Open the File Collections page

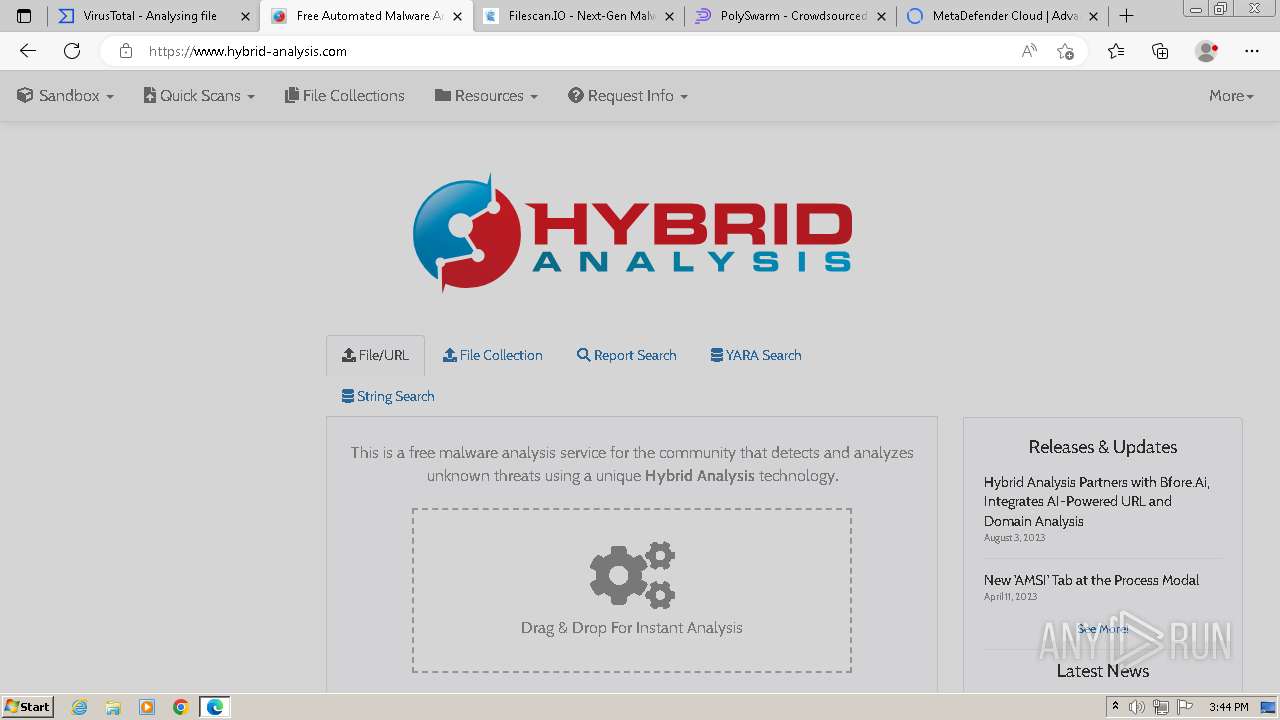coord(345,96)
